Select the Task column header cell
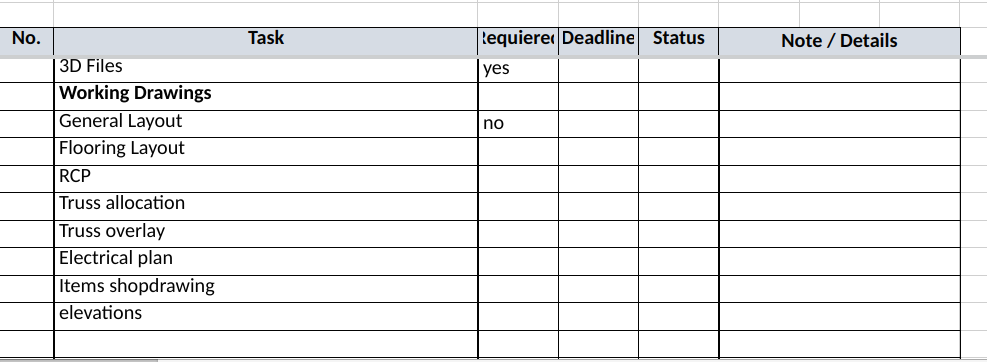Image resolution: width=987 pixels, height=362 pixels. (x=266, y=41)
